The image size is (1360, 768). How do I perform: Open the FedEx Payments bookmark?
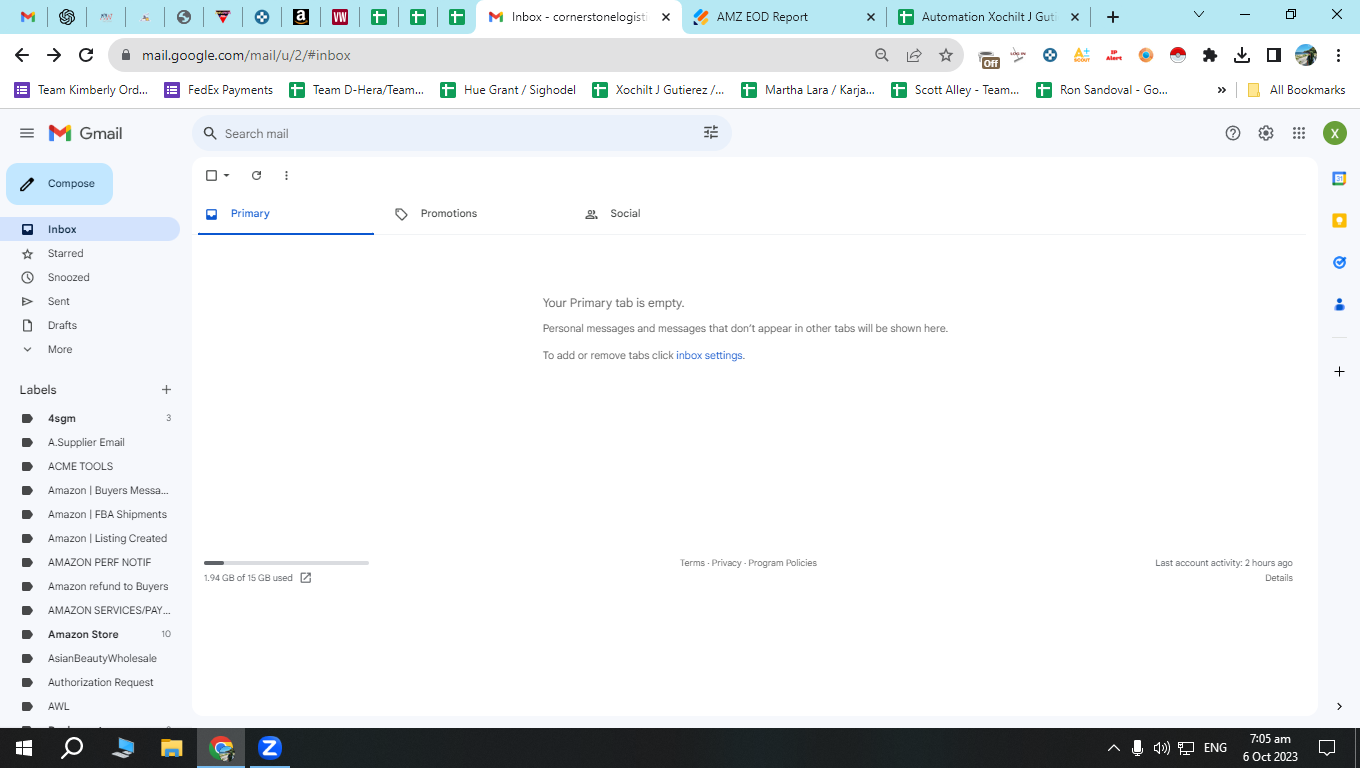[x=219, y=90]
